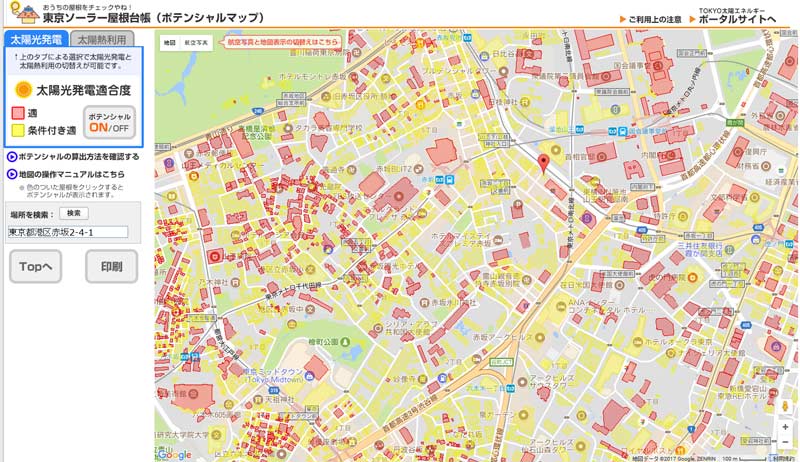Click the 赤坂アークヒルズ marker icon
Image resolution: width=800 pixels, height=462 pixels.
(x=540, y=337)
